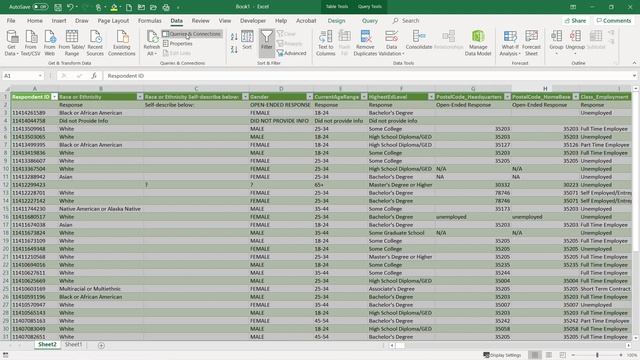The image size is (640, 360).
Task: Open CurrentAgeRange filter dropdown
Action: point(364,97)
